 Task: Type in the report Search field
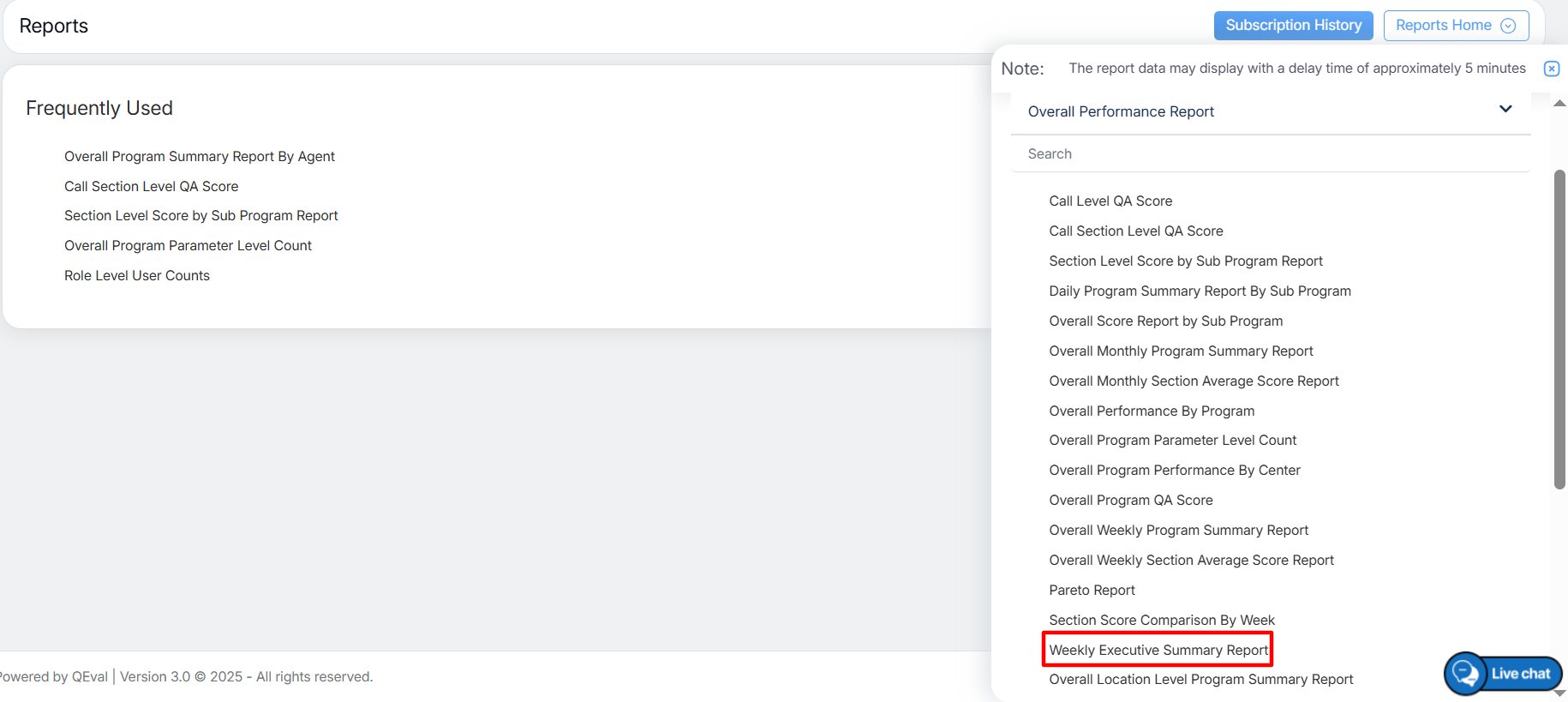[1270, 154]
